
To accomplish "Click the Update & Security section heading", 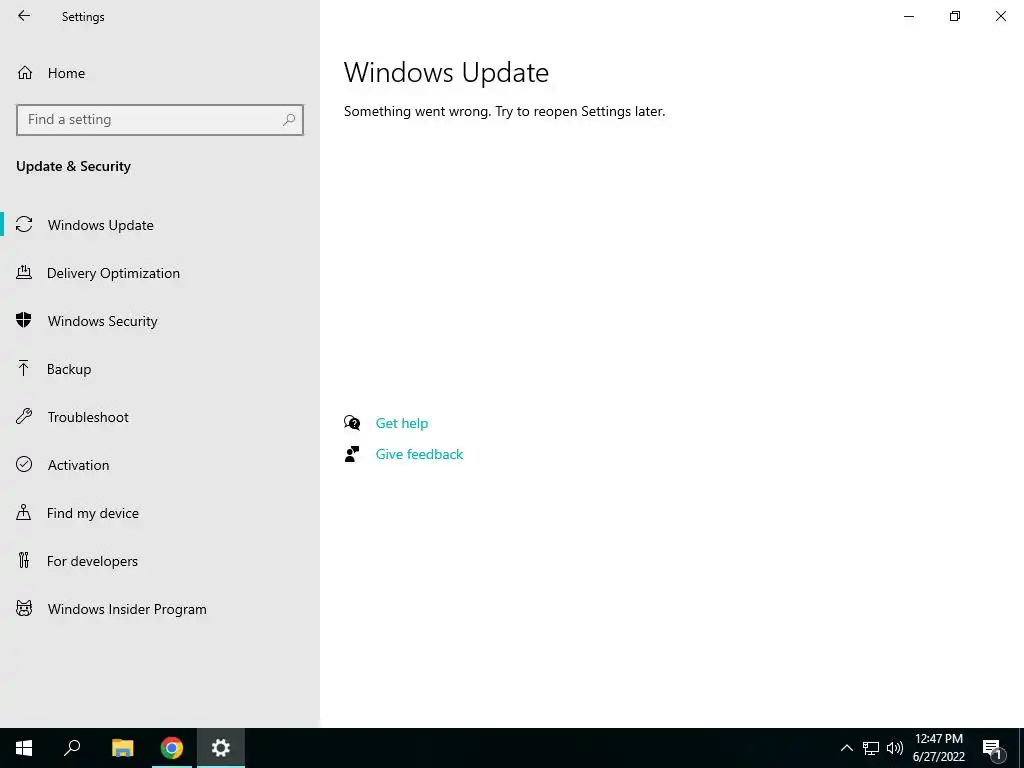I will [x=73, y=167].
